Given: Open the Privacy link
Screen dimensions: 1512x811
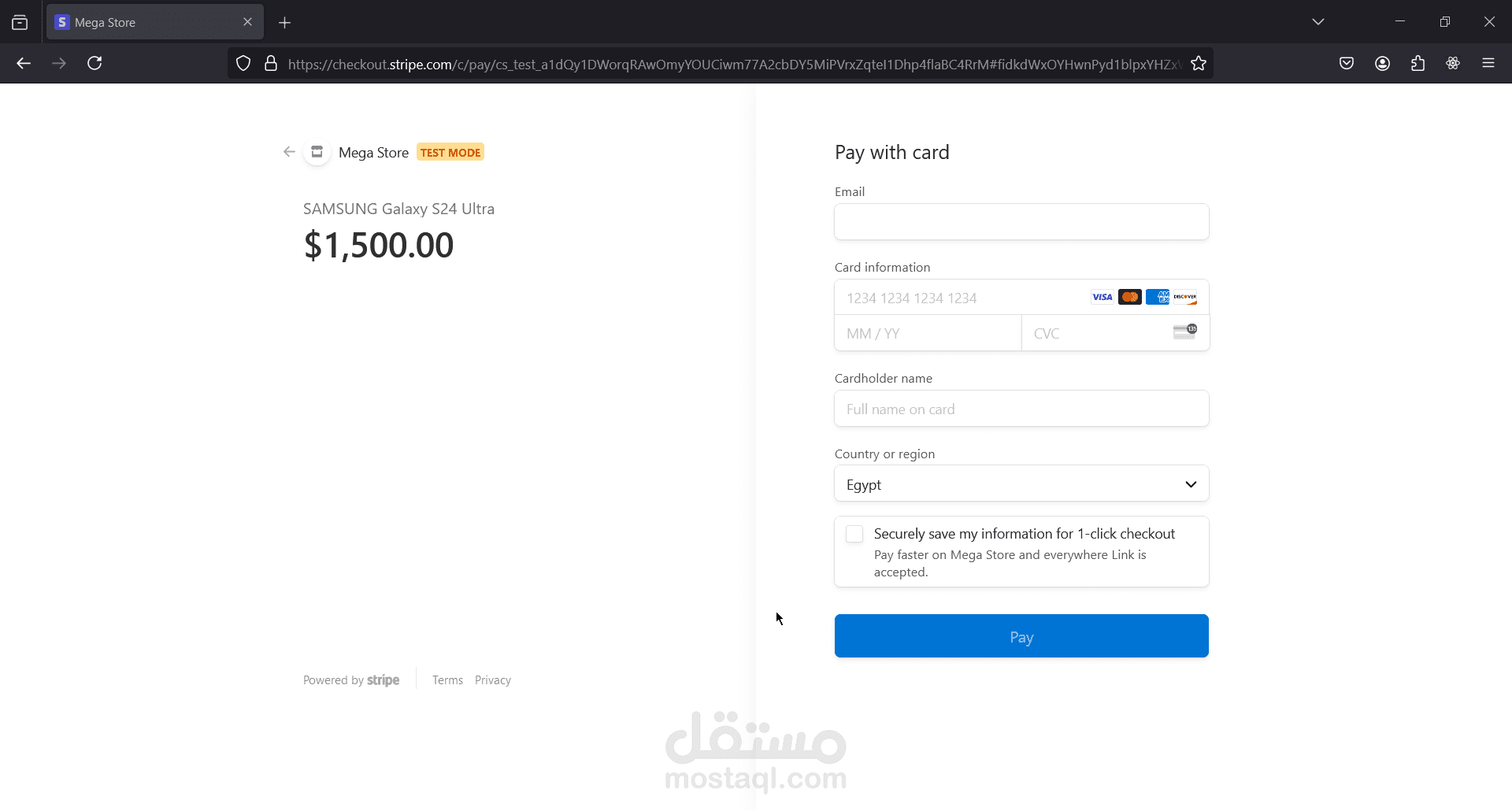Looking at the screenshot, I should point(493,680).
